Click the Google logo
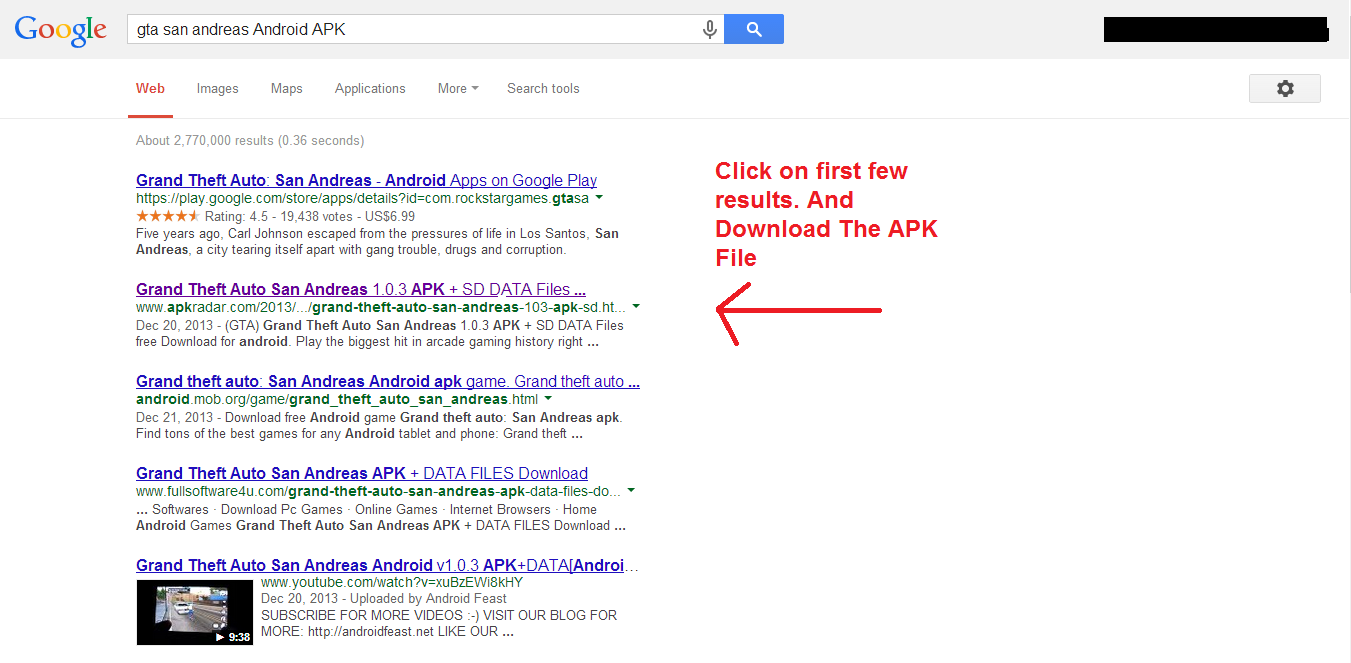The height and width of the screenshot is (663, 1351). click(61, 30)
